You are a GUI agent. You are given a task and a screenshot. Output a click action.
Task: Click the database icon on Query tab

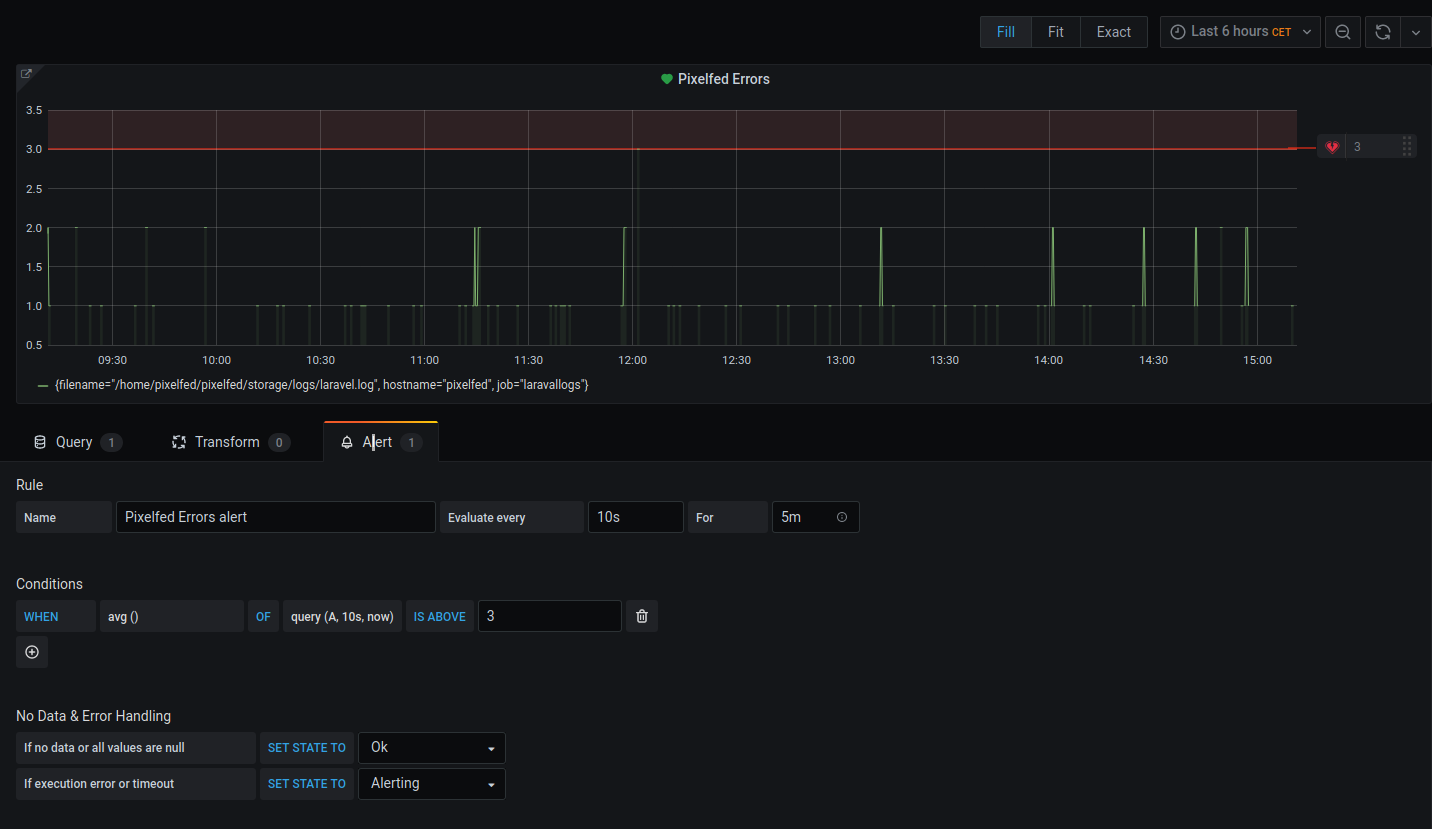40,442
